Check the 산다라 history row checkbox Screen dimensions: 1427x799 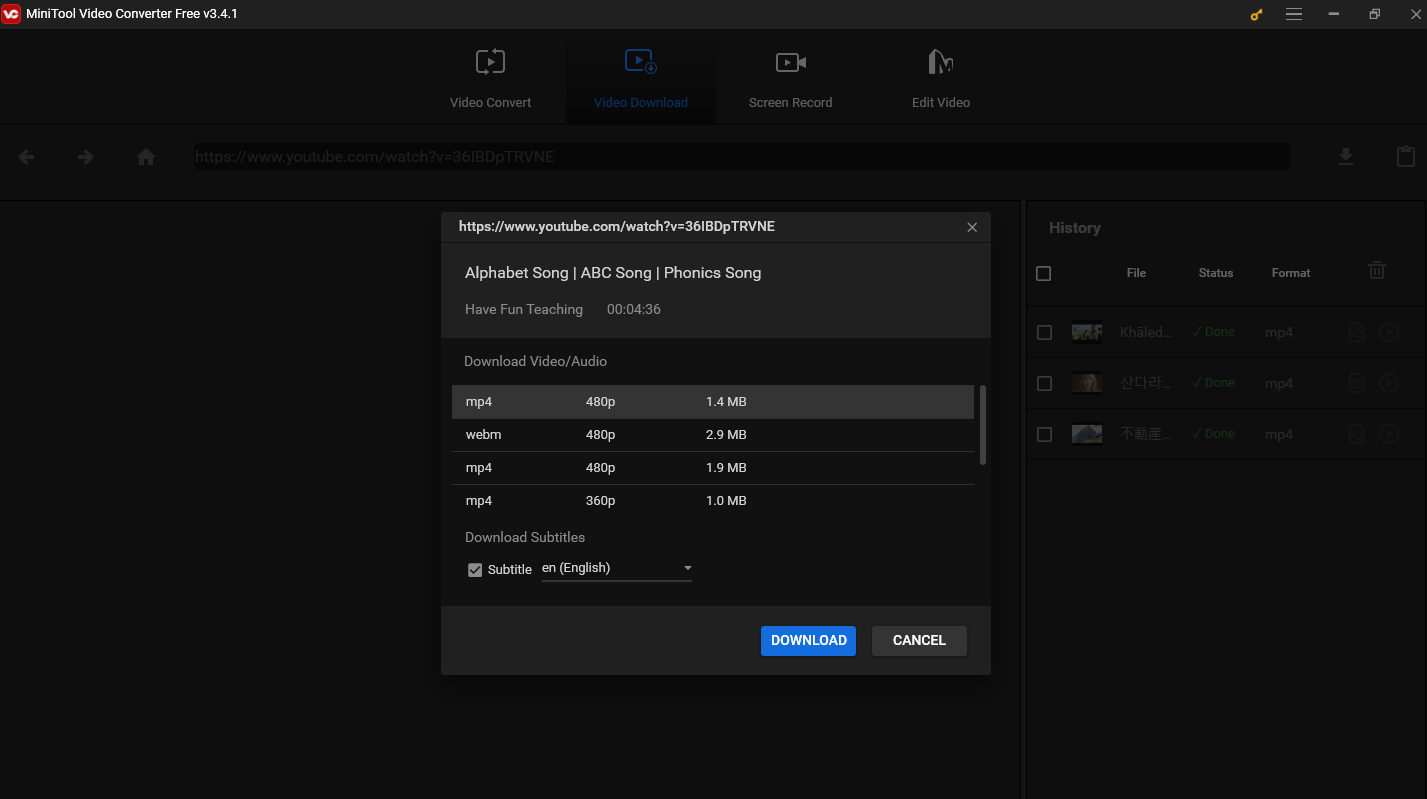click(x=1044, y=384)
